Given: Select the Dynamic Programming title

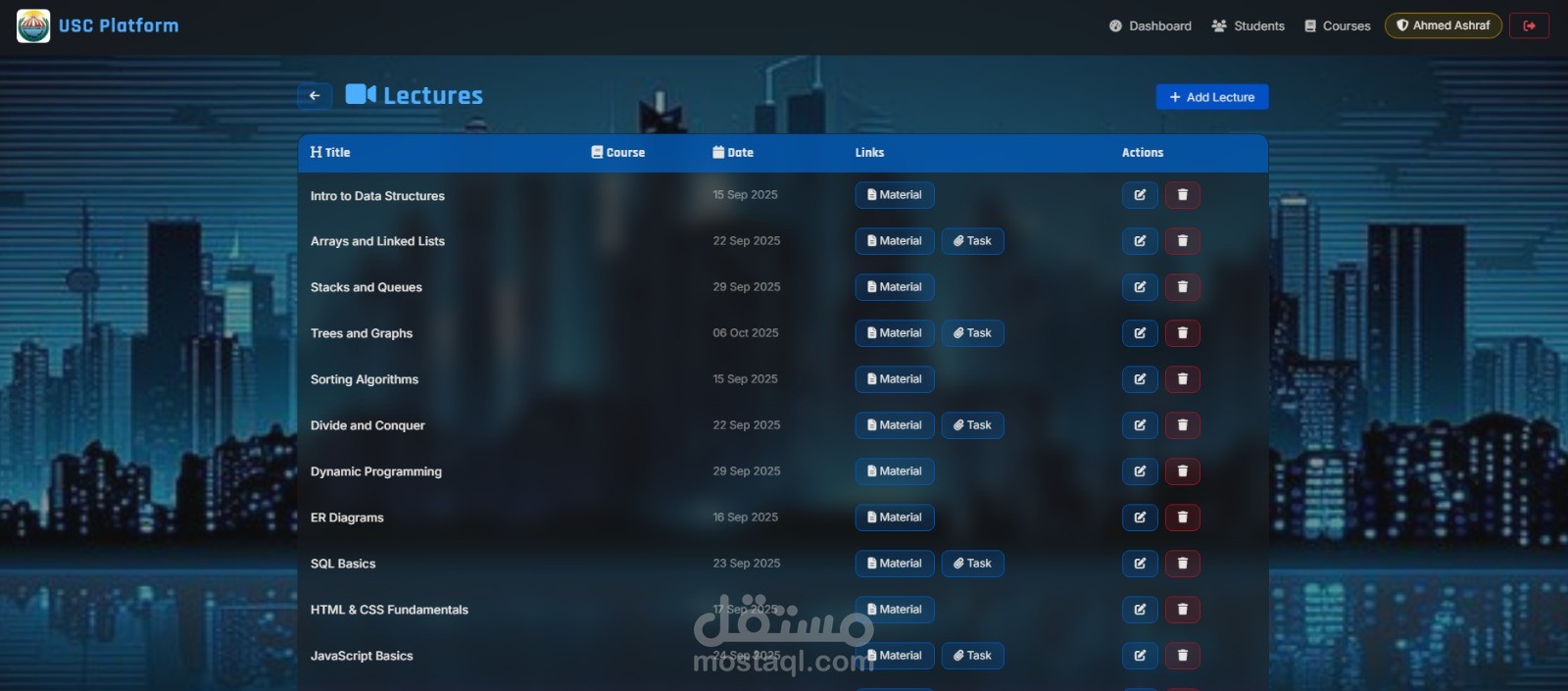Looking at the screenshot, I should coord(376,471).
